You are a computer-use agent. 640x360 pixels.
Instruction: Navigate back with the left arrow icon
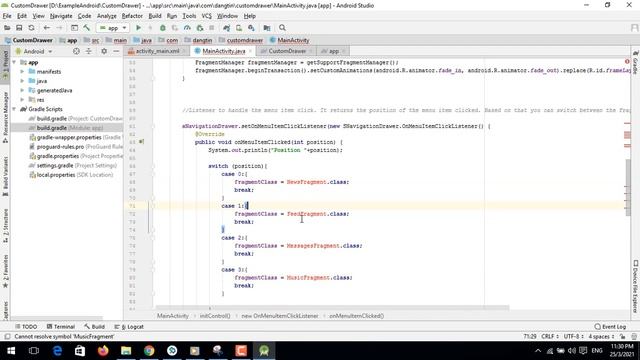point(47,28)
